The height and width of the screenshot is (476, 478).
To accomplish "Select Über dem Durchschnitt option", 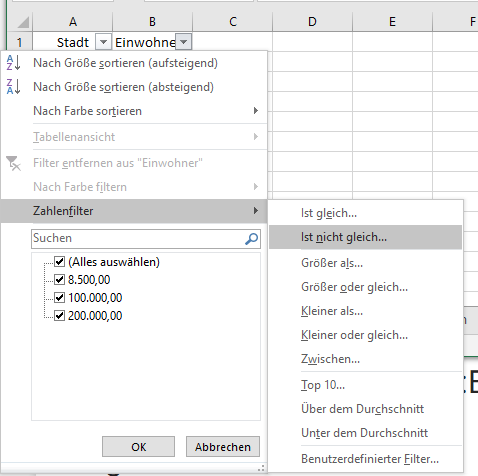I will 366,409.
